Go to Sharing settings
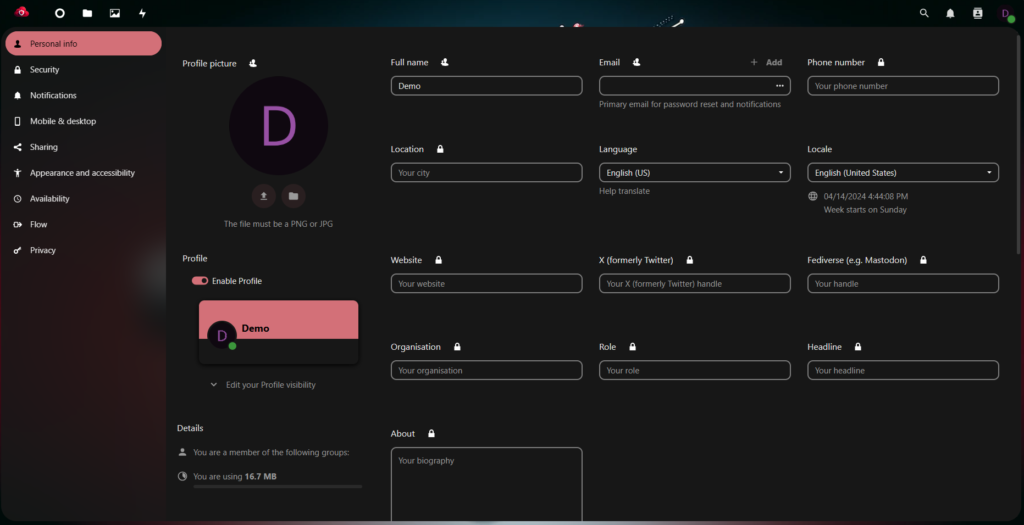 coord(84,147)
